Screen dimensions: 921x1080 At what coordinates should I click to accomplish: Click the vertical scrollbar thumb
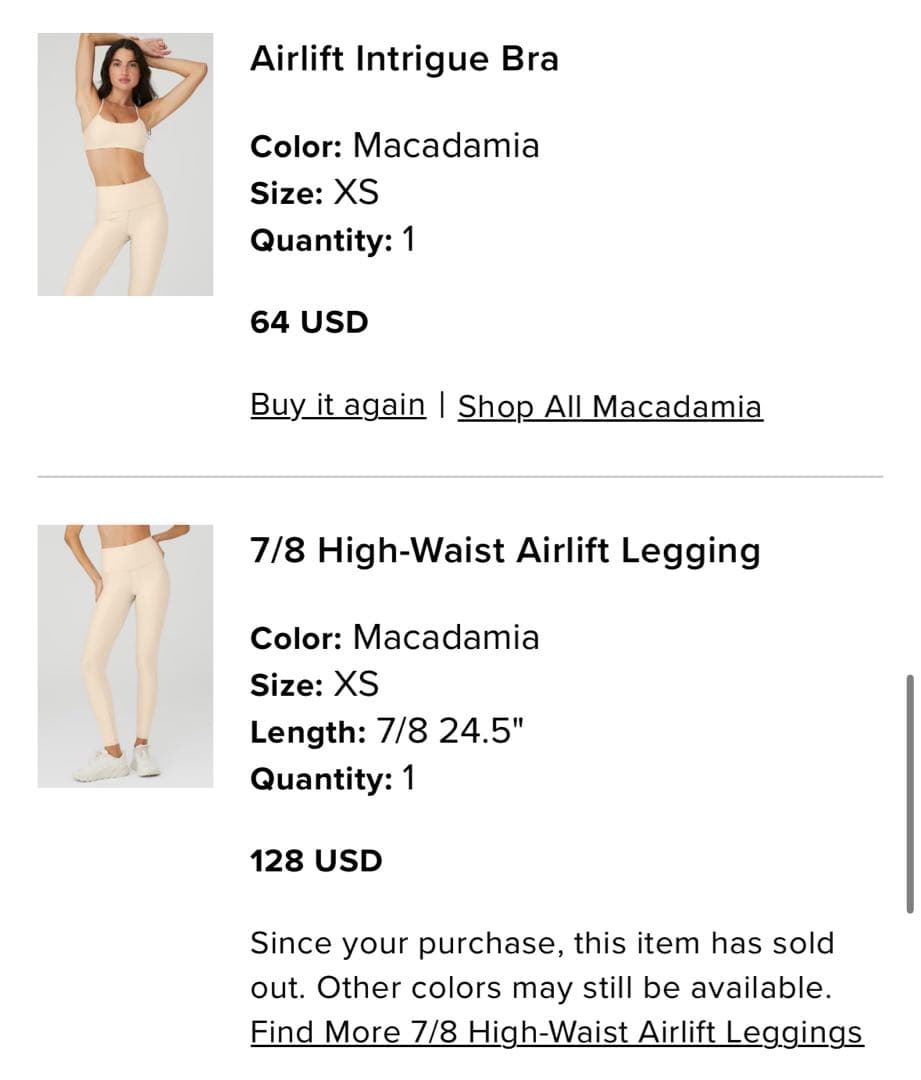pyautogui.click(x=909, y=793)
